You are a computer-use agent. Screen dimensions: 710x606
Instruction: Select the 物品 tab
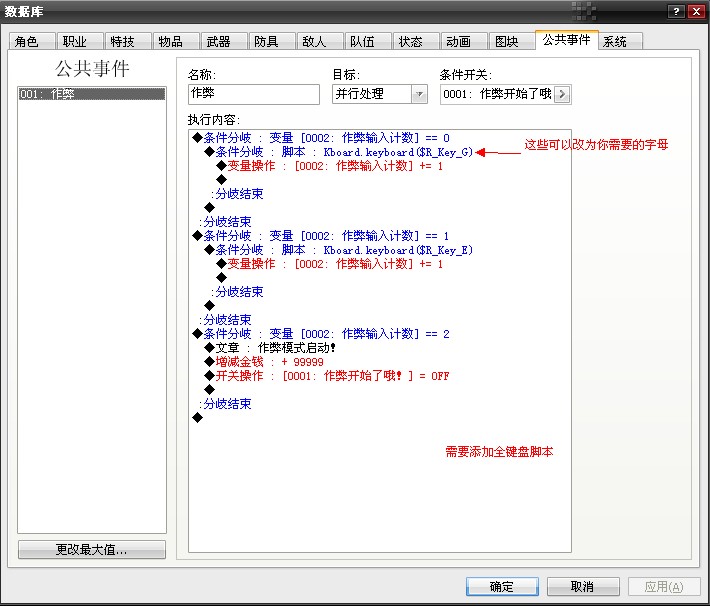pyautogui.click(x=176, y=41)
